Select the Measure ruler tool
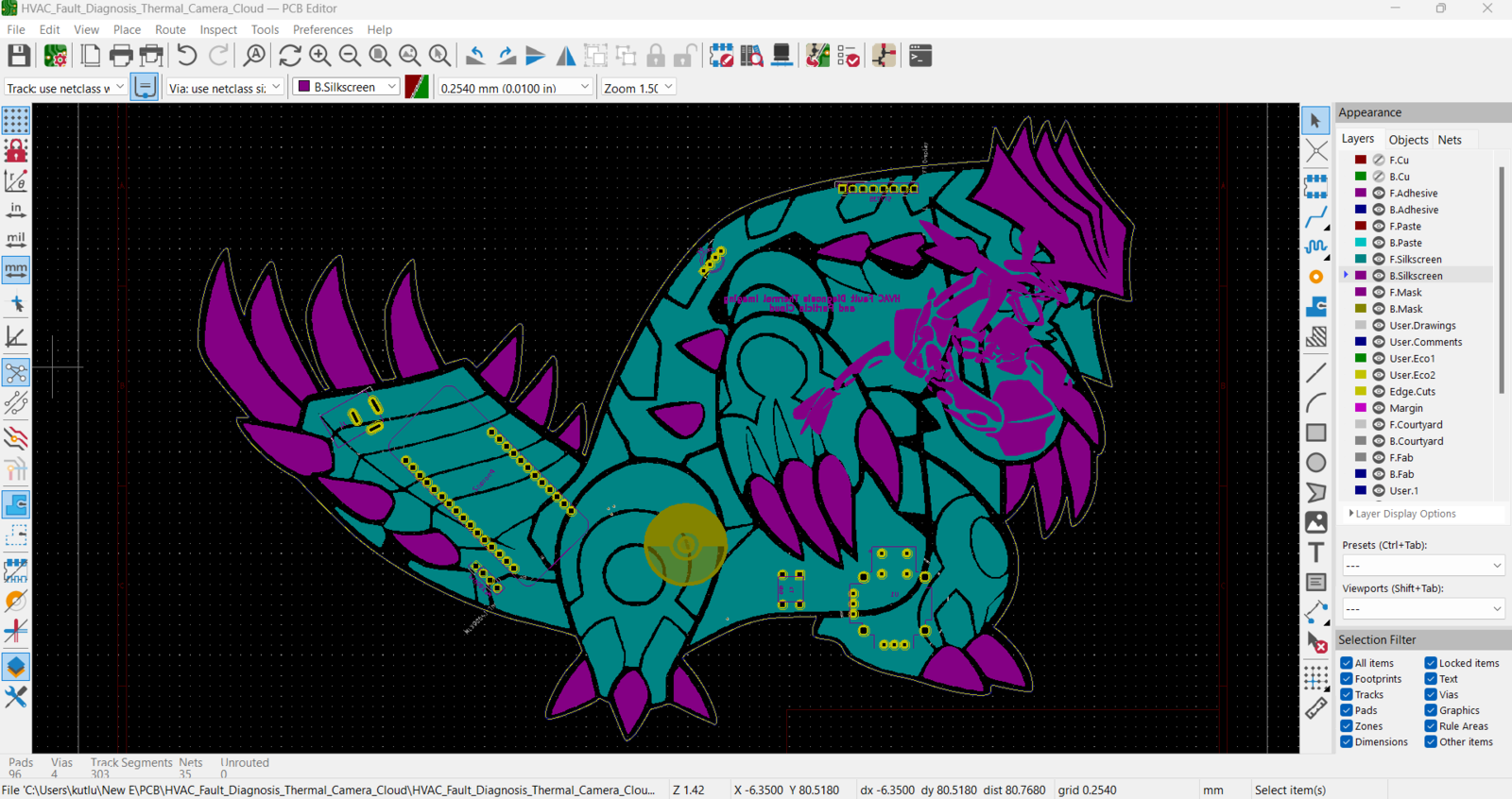This screenshot has width=1512, height=799. point(1315,708)
